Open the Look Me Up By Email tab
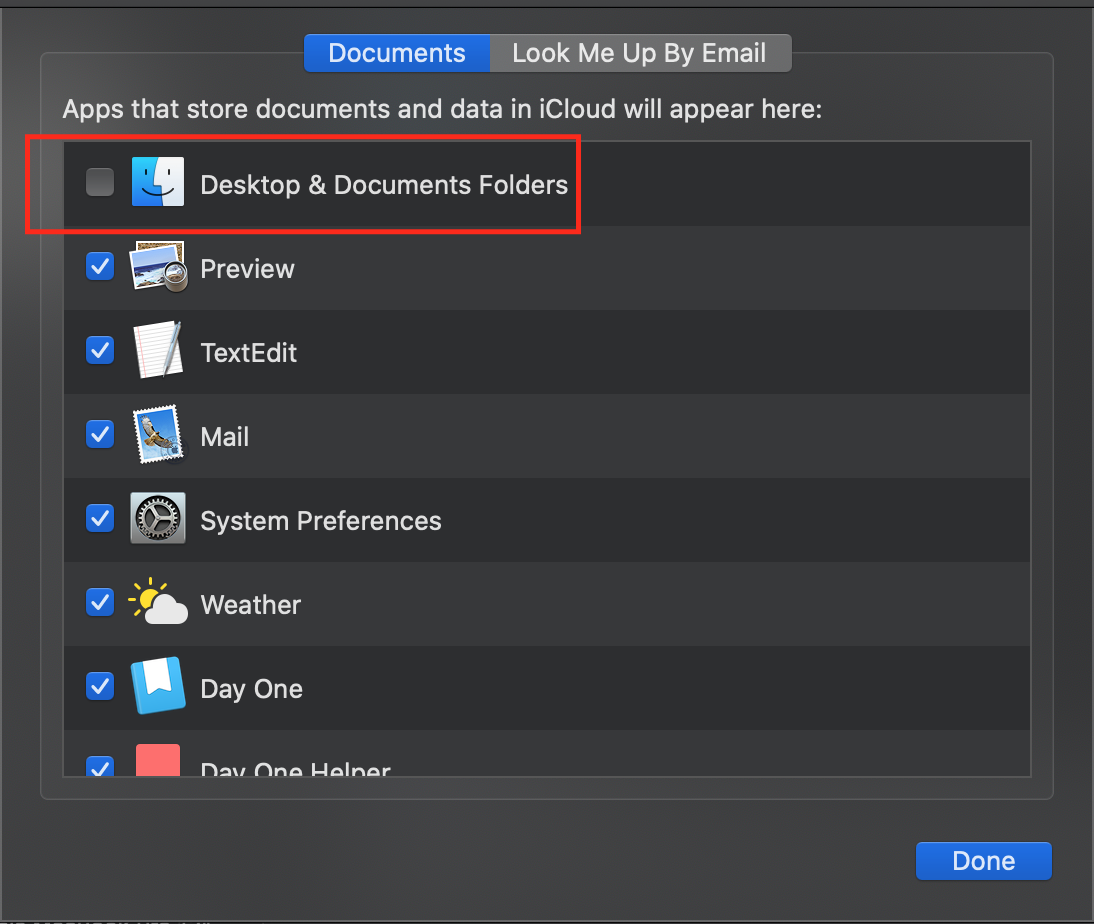The width and height of the screenshot is (1094, 924). pos(640,53)
